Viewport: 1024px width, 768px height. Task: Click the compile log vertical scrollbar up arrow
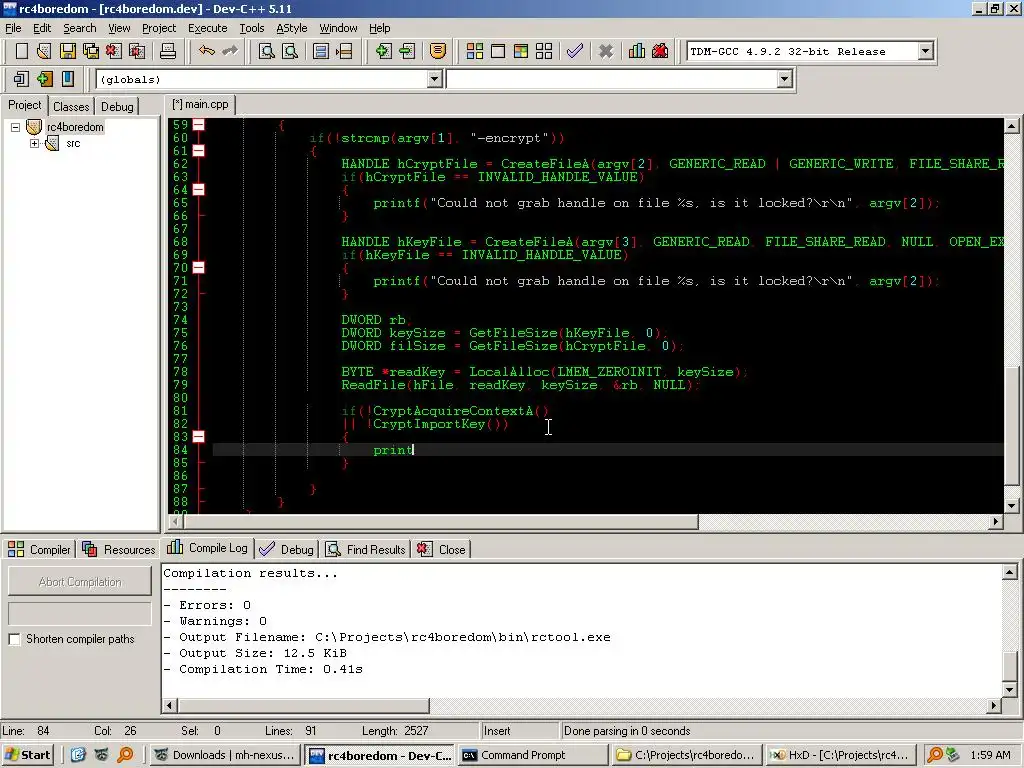point(1010,573)
